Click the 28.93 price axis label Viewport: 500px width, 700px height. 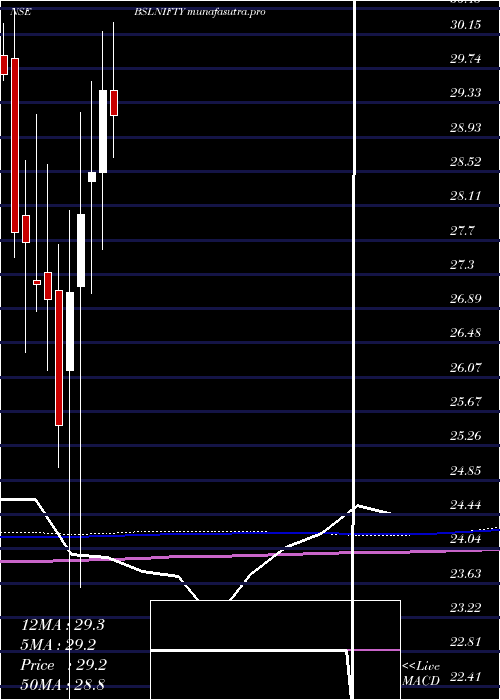pos(465,128)
